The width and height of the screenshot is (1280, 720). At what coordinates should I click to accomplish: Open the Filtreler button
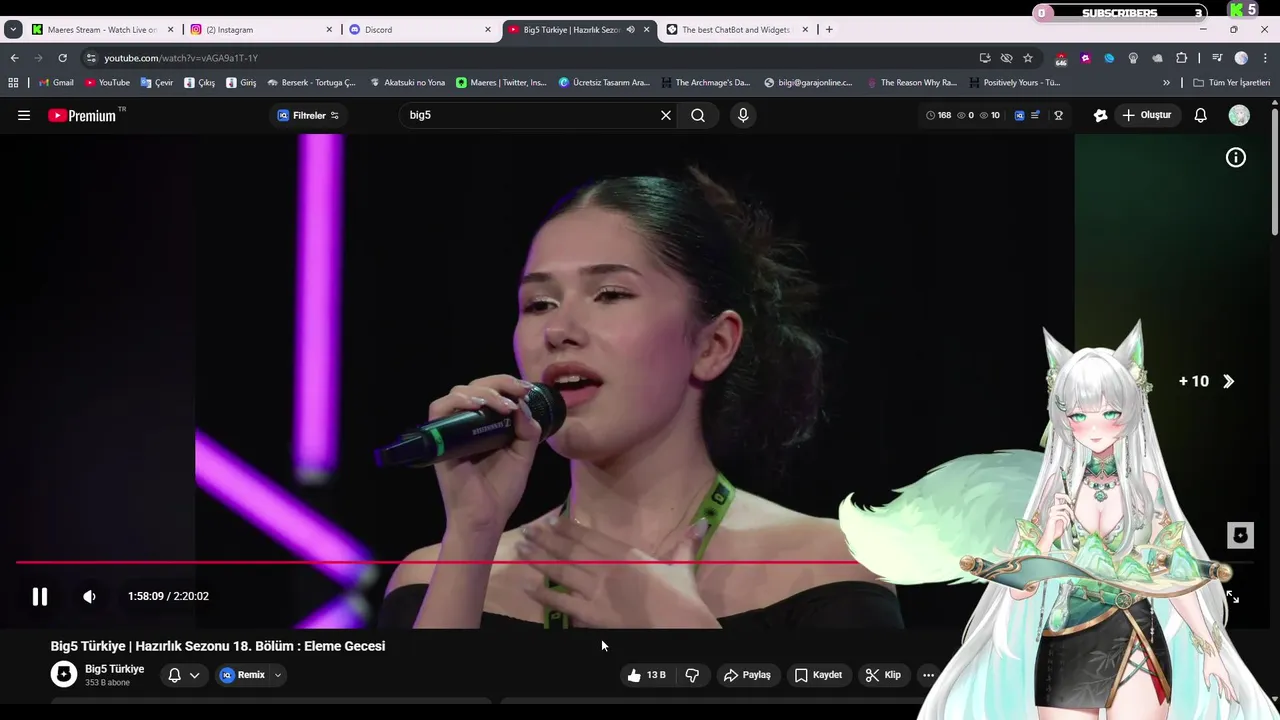308,115
